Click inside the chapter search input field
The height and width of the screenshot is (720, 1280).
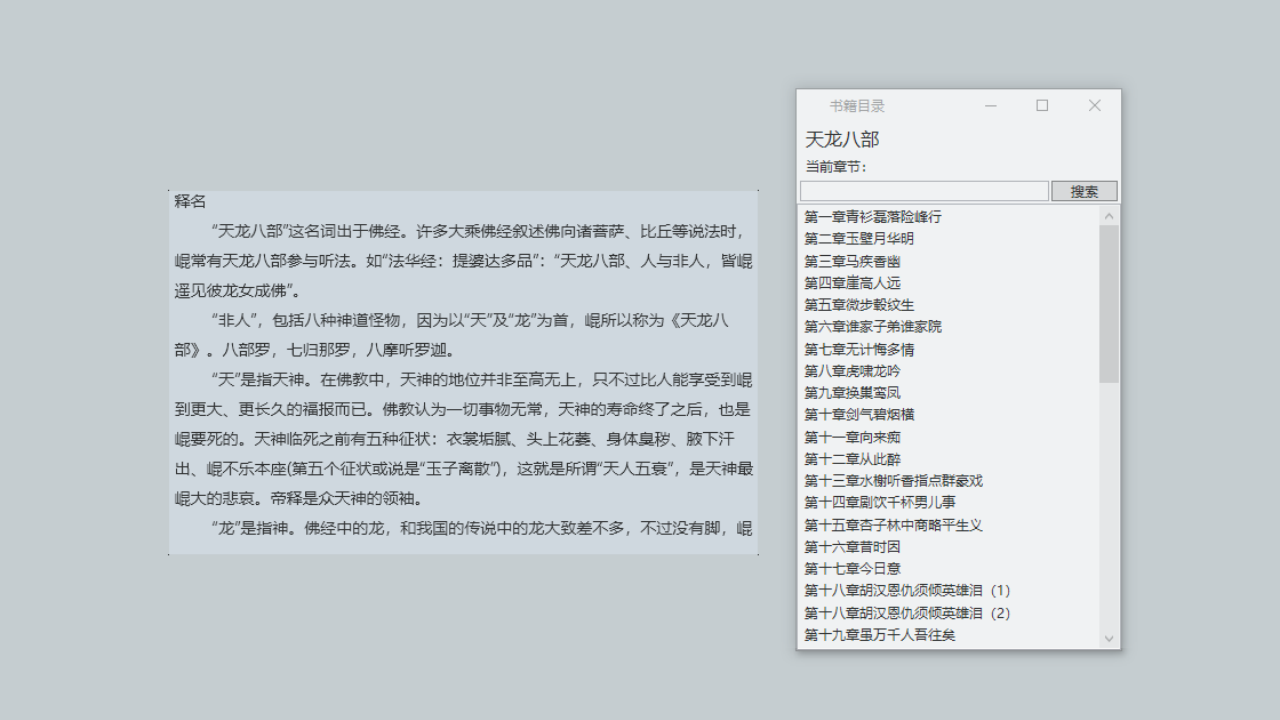[920, 190]
